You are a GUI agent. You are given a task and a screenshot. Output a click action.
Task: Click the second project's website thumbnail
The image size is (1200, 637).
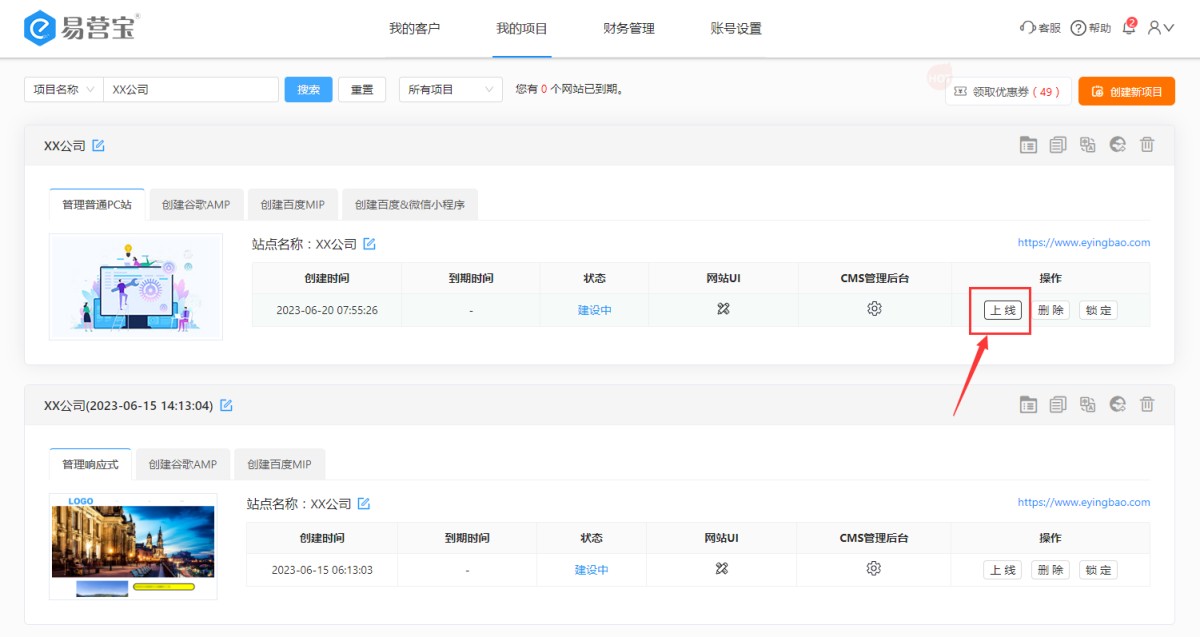[x=133, y=545]
